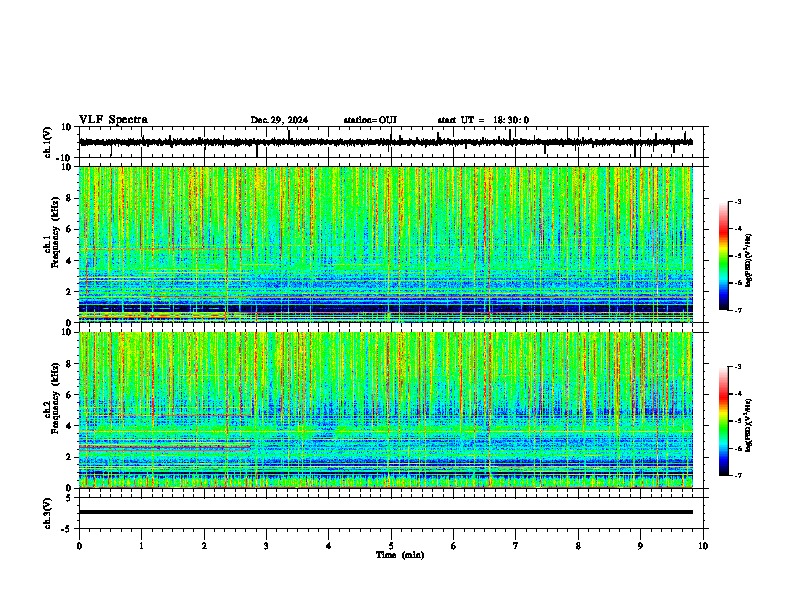Click the -4 value on ch.2 color bar
This screenshot has height=612, width=792.
pyautogui.click(x=738, y=394)
